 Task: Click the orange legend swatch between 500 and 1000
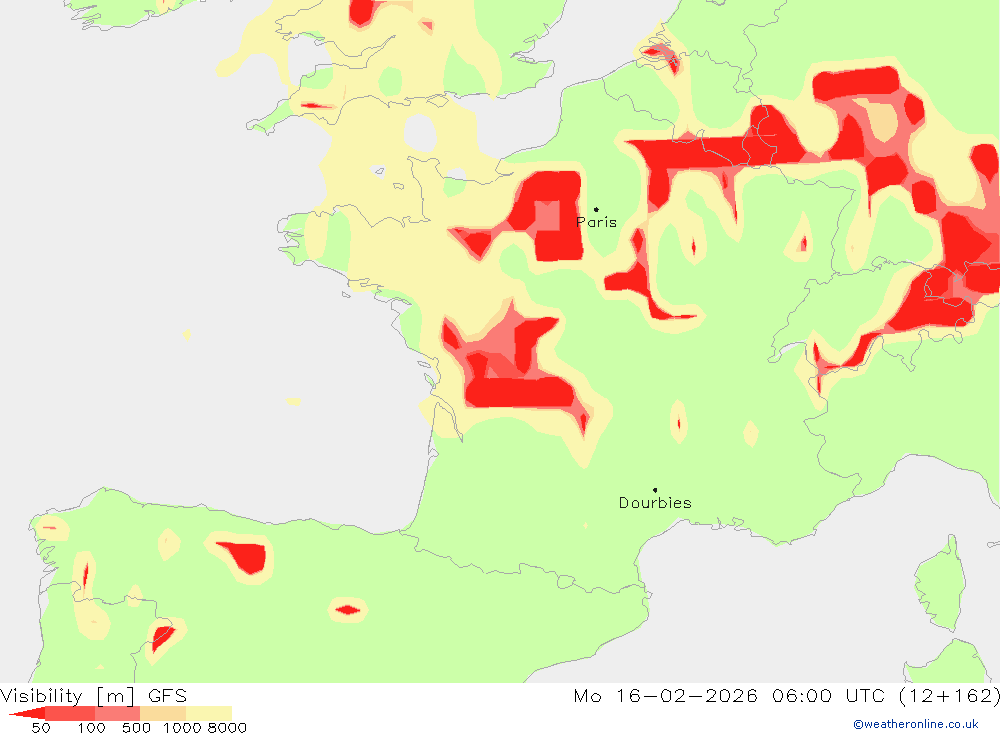[x=163, y=713]
